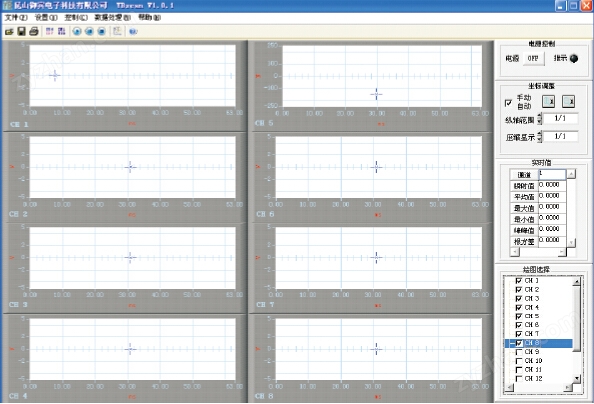
Task: Uncheck CH 1 in the plot selection list
Action: pos(519,281)
